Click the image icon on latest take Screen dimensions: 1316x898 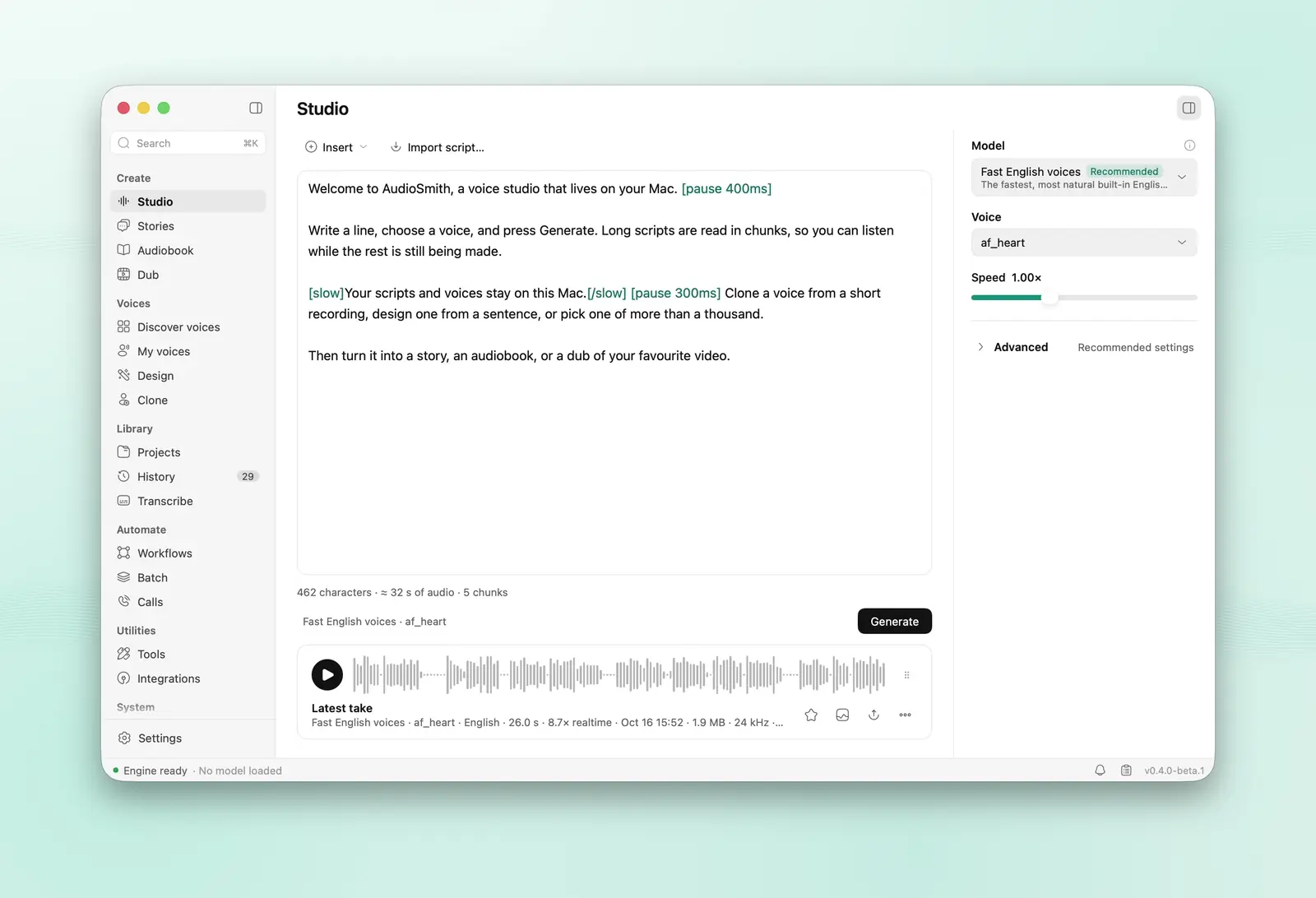[x=842, y=715]
